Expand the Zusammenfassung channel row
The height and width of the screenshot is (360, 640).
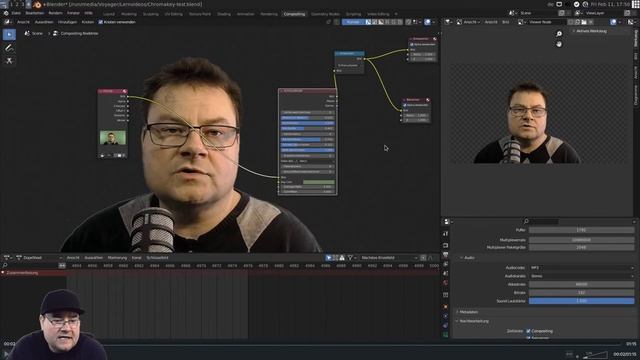[3, 273]
